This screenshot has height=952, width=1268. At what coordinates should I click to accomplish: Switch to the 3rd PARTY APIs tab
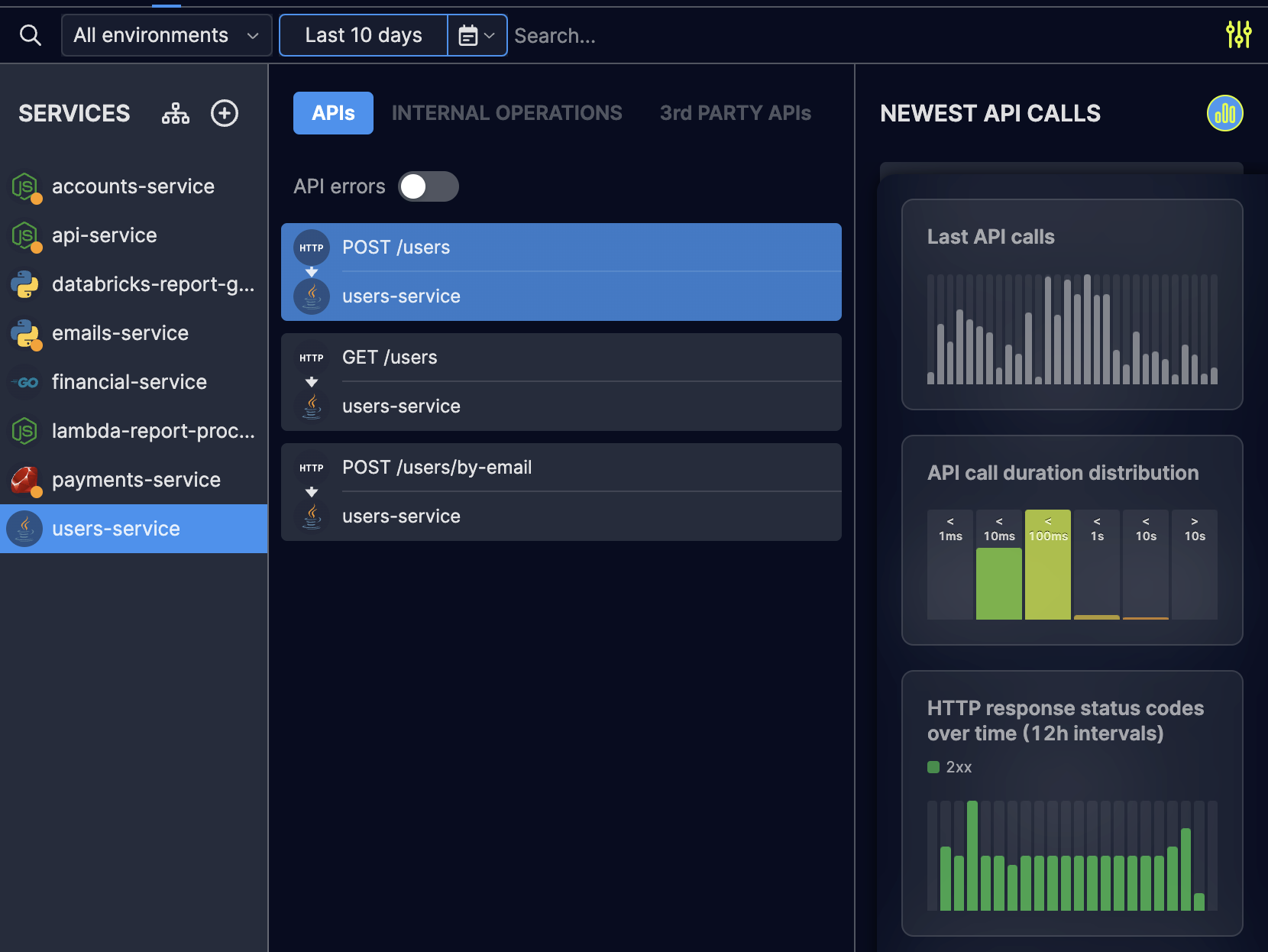[x=735, y=113]
